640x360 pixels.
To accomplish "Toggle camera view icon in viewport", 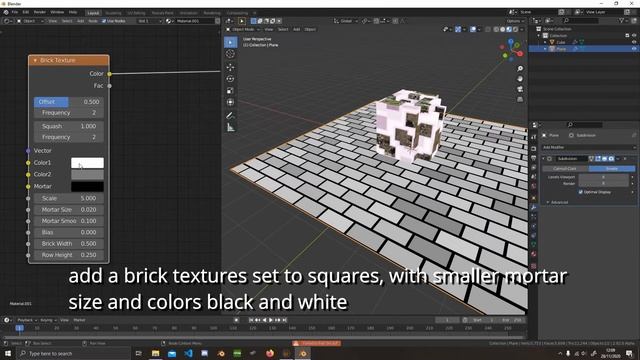I will (520, 89).
